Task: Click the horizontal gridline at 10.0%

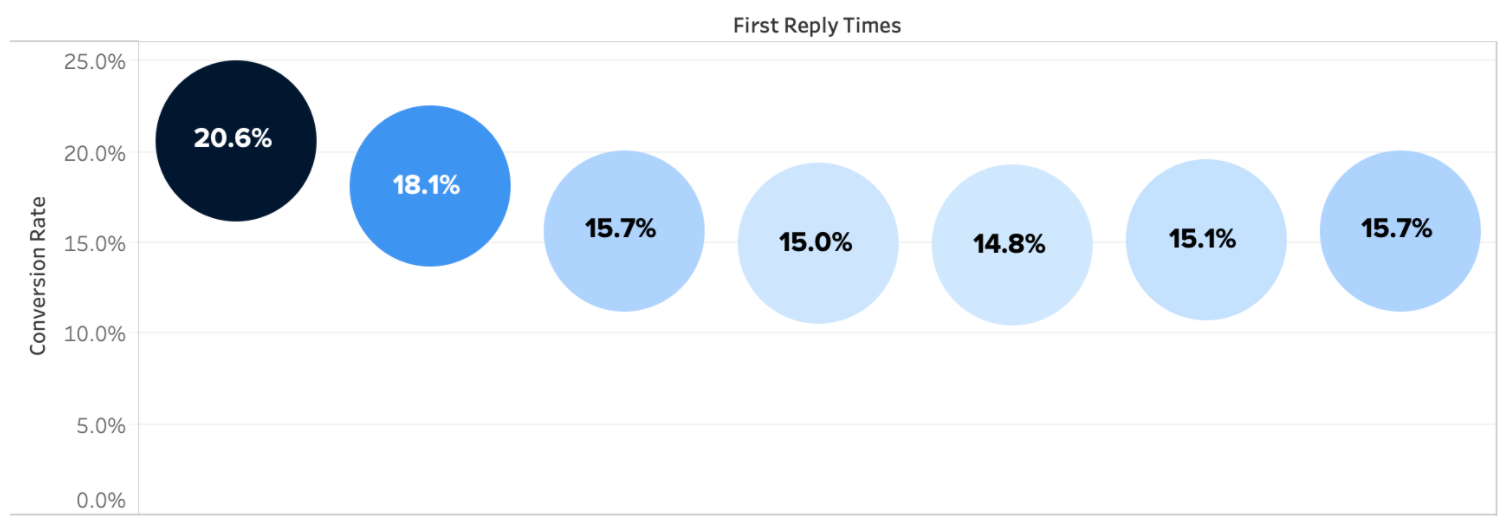Action: [818, 333]
